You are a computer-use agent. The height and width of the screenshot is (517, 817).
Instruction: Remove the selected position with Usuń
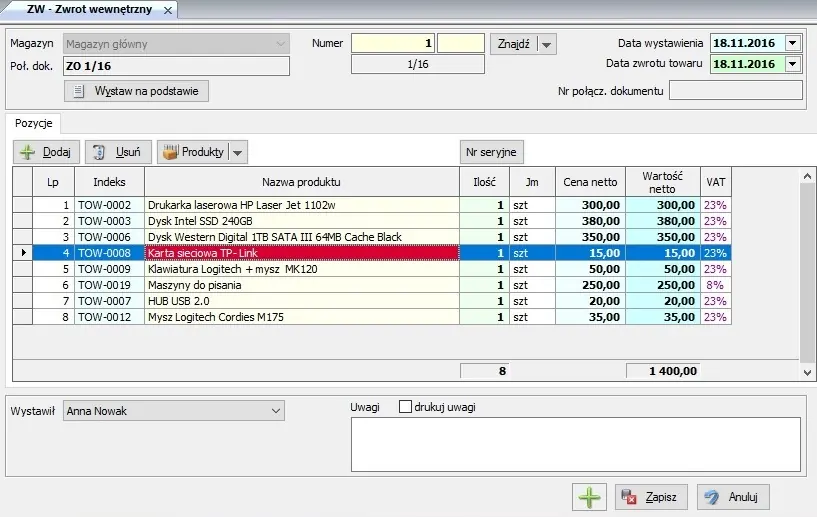click(118, 152)
